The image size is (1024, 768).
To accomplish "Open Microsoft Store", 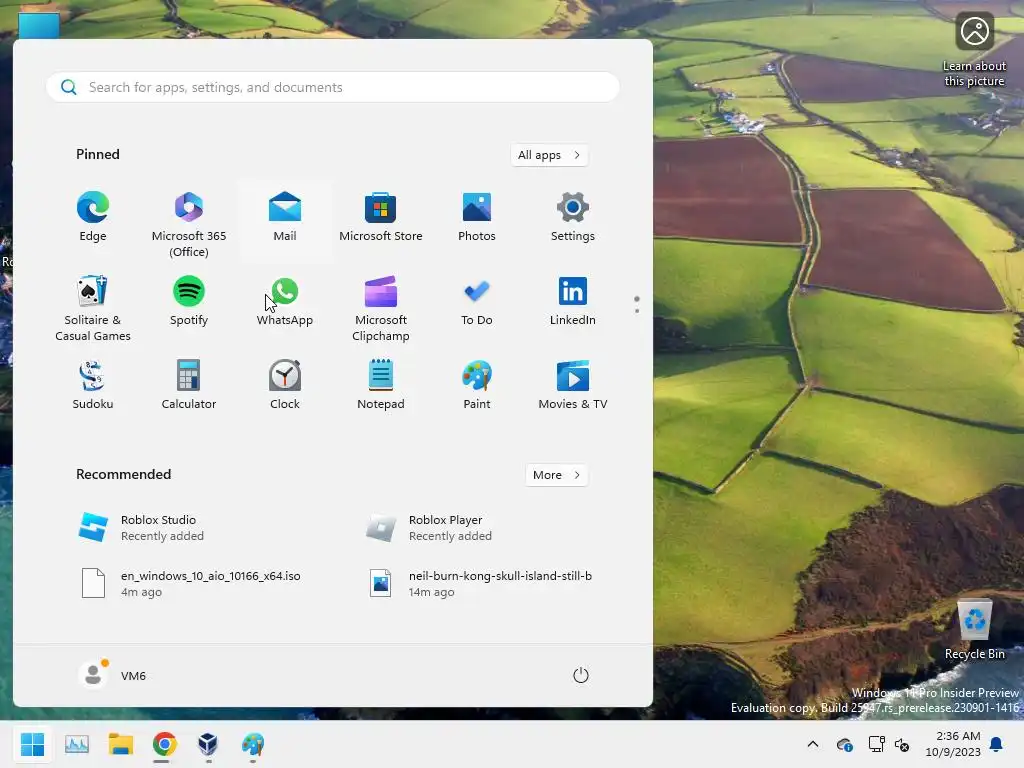I will (x=381, y=217).
